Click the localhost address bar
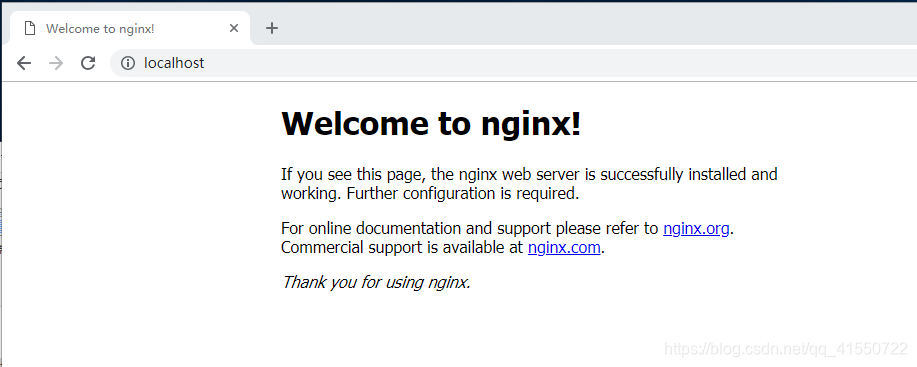This screenshot has height=367, width=917. (513, 63)
